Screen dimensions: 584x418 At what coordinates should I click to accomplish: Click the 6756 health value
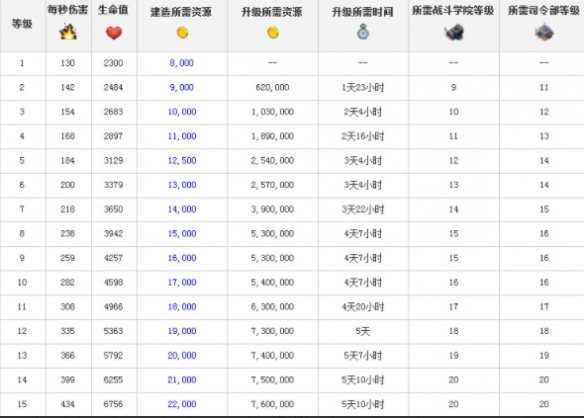coord(113,404)
